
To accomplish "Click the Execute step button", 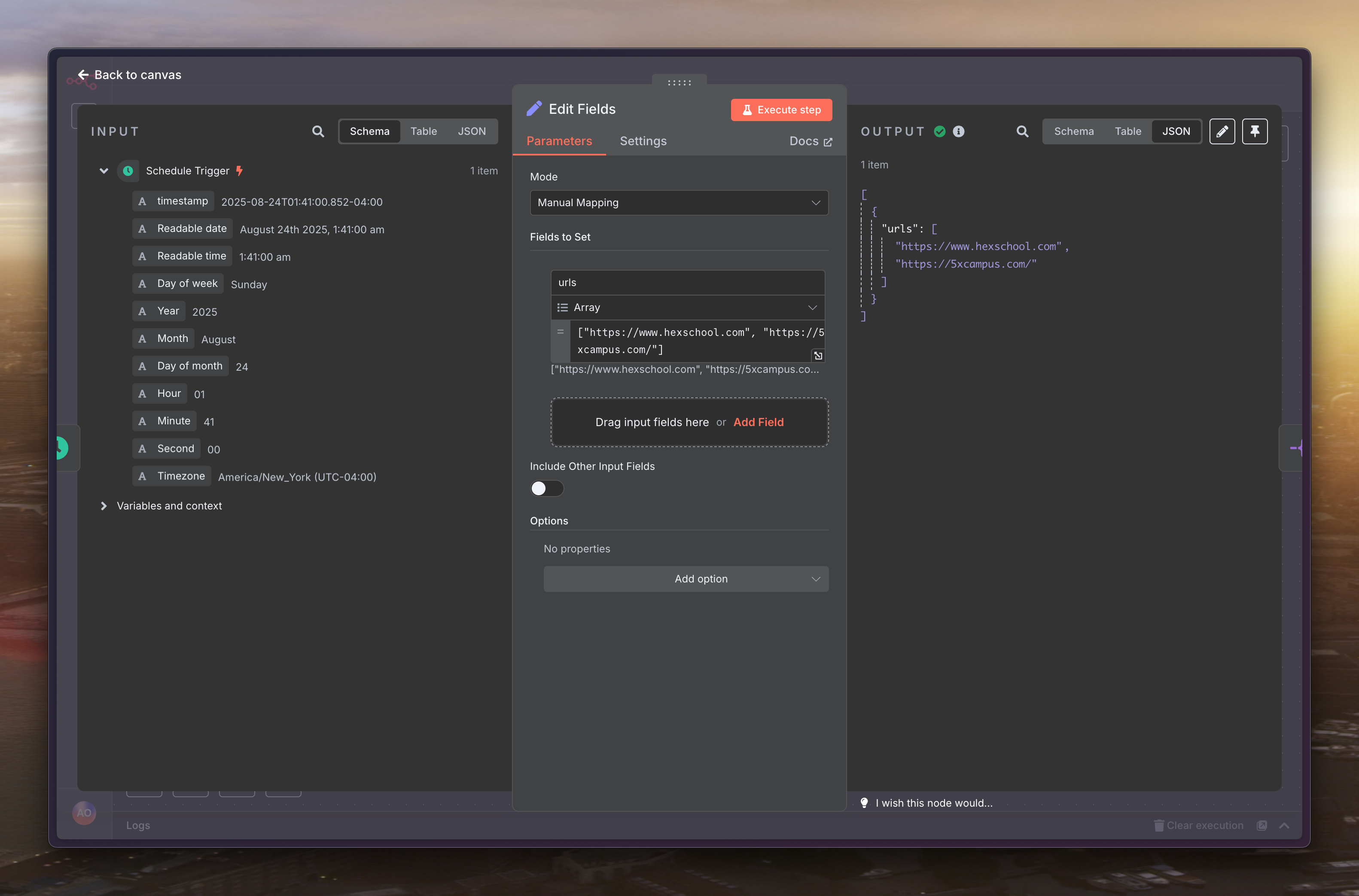I will tap(781, 110).
